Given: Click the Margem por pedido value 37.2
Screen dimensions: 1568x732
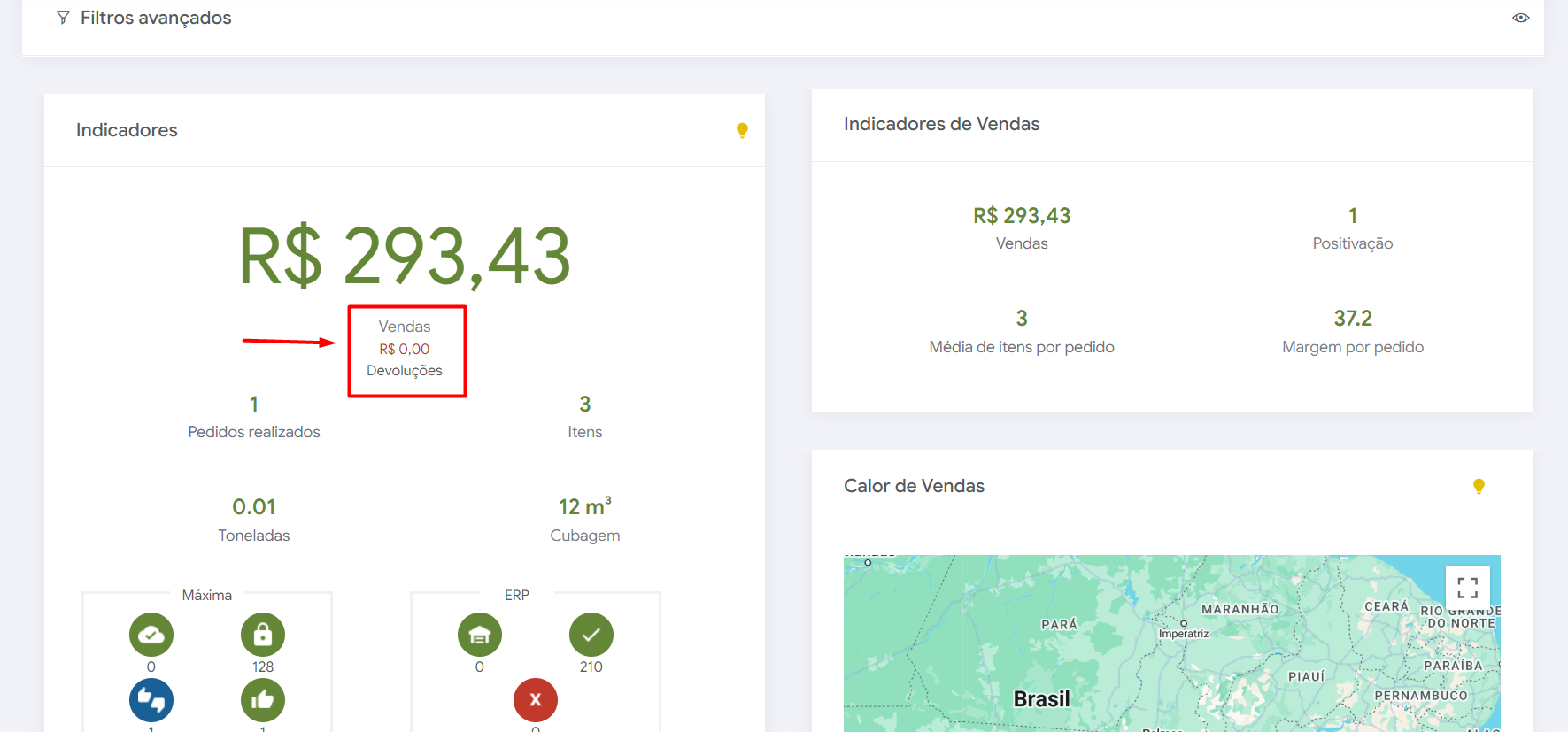Looking at the screenshot, I should (1353, 319).
